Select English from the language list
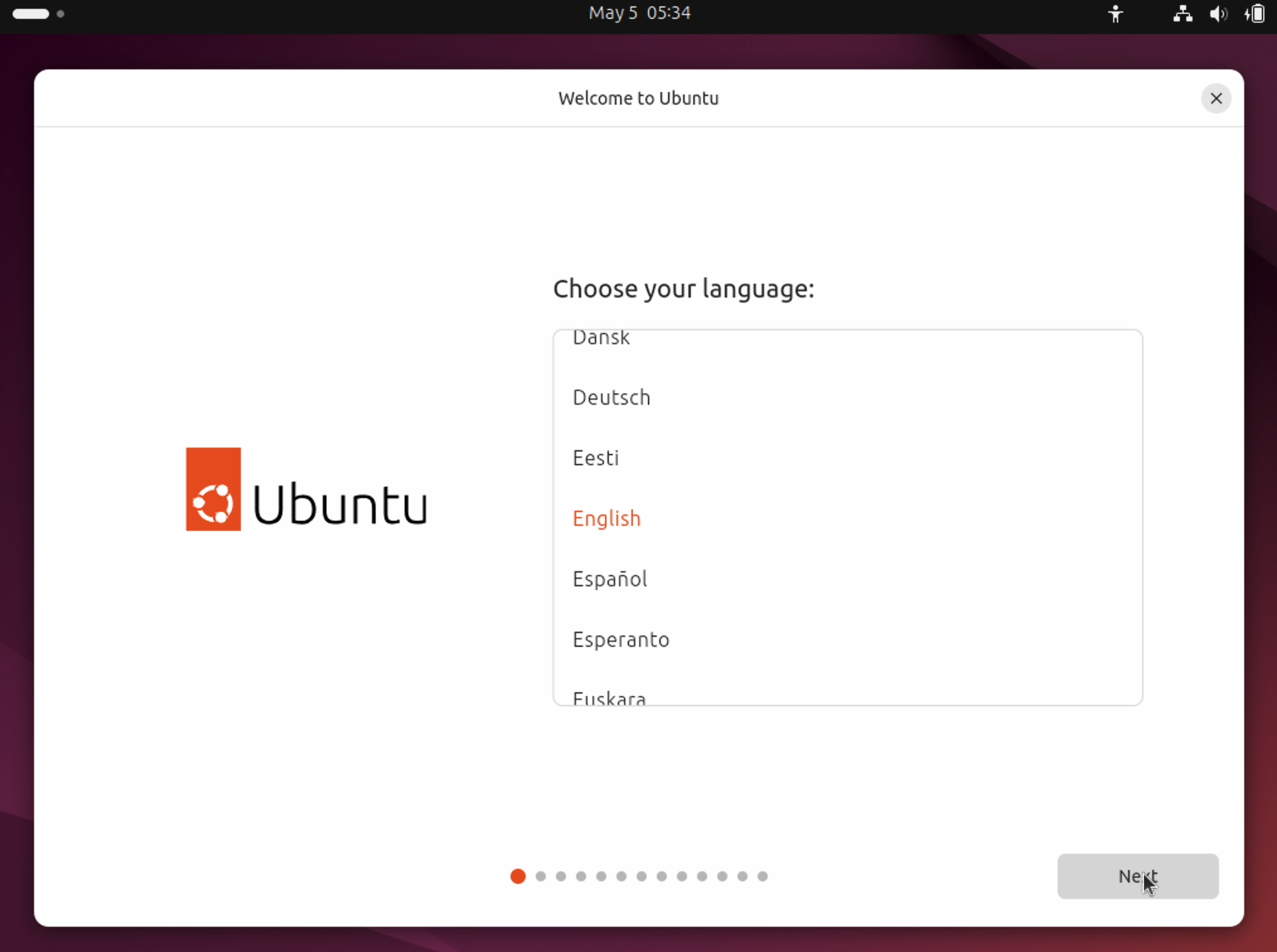 pyautogui.click(x=606, y=518)
